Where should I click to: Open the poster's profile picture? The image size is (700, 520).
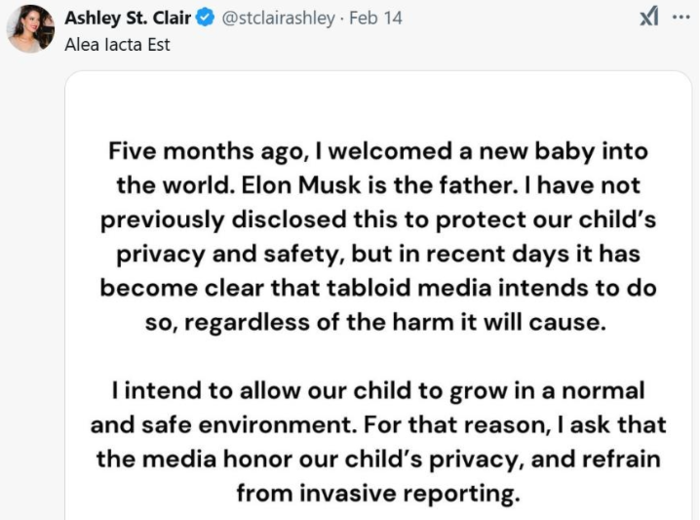pos(30,28)
